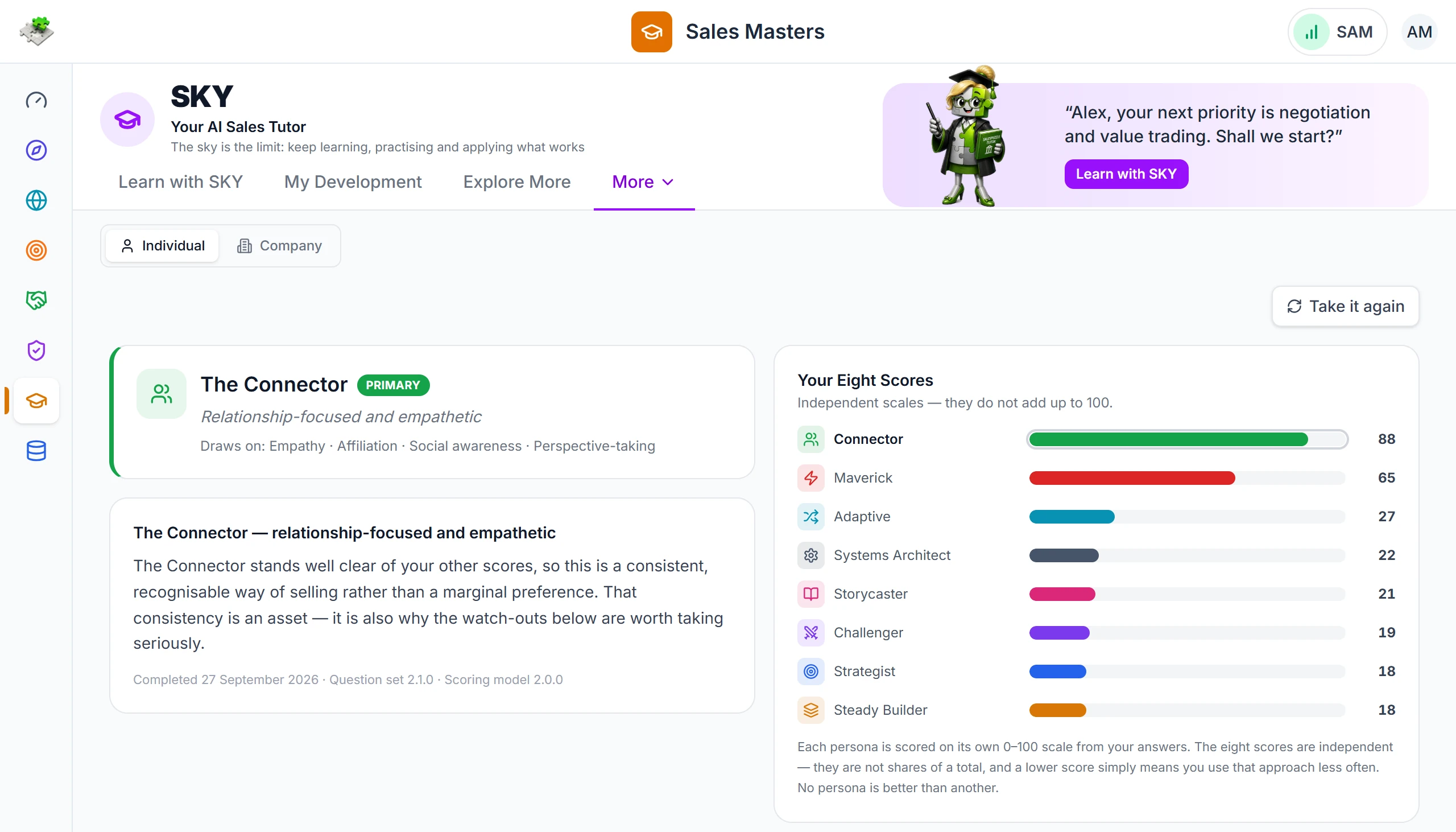The width and height of the screenshot is (1456, 832).
Task: Click the compass icon in sidebar
Action: (36, 150)
